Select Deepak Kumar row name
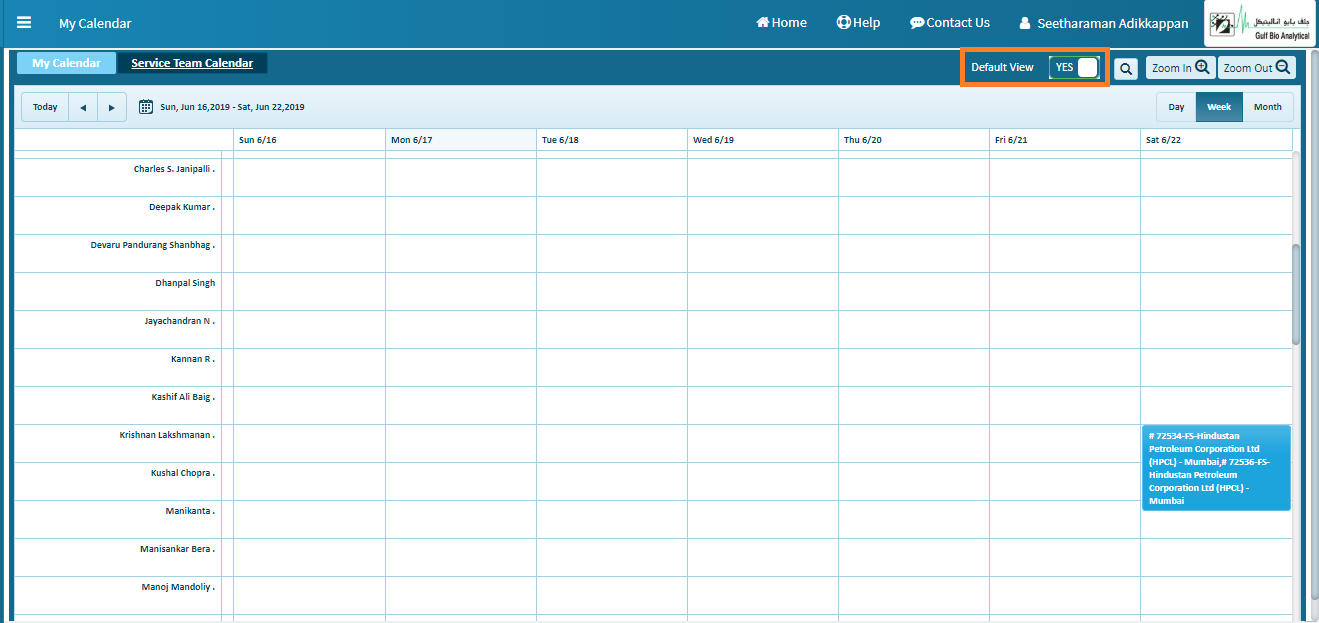Viewport: 1319px width, 623px height. point(182,207)
